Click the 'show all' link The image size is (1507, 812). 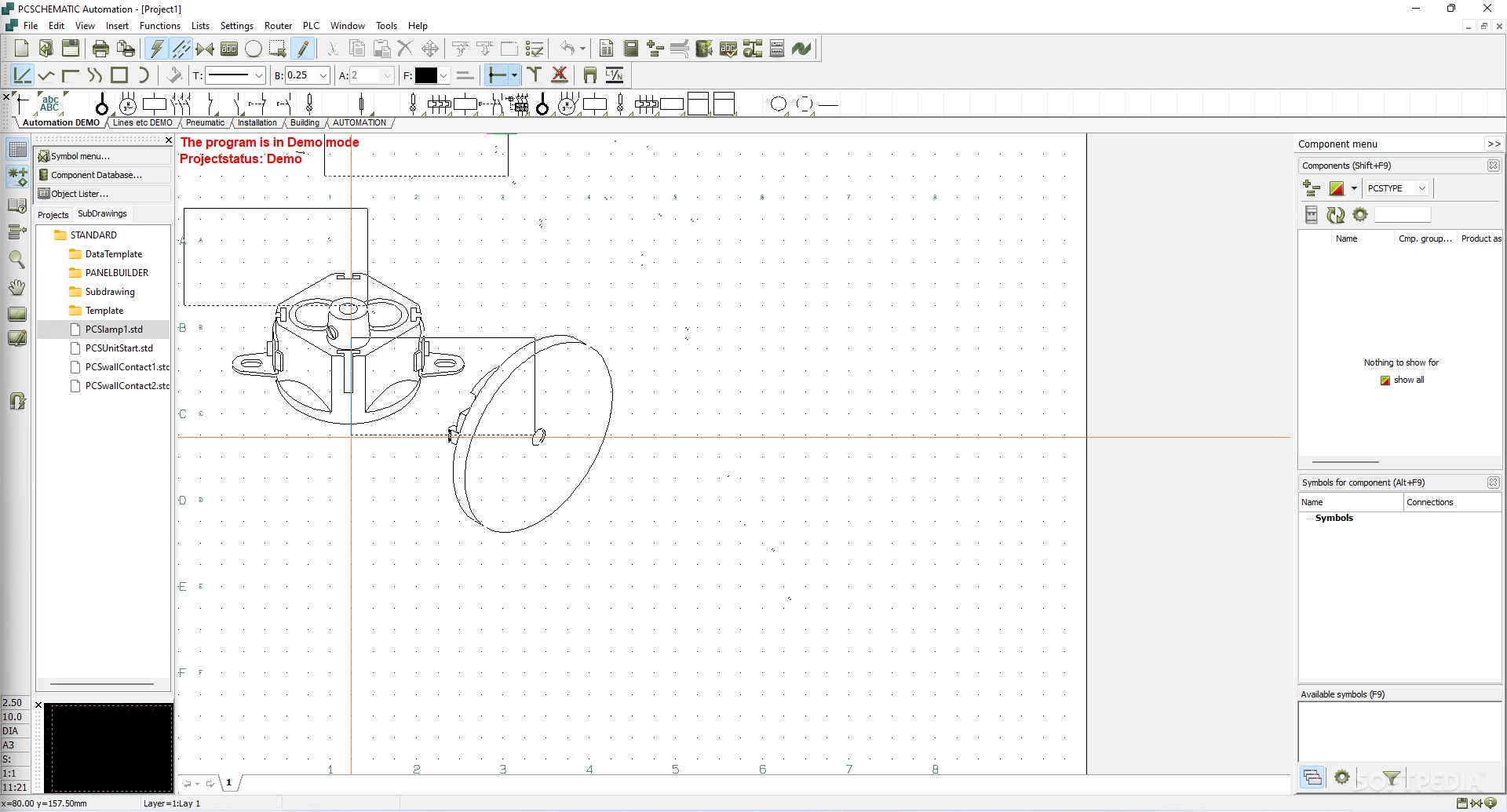click(x=1402, y=380)
